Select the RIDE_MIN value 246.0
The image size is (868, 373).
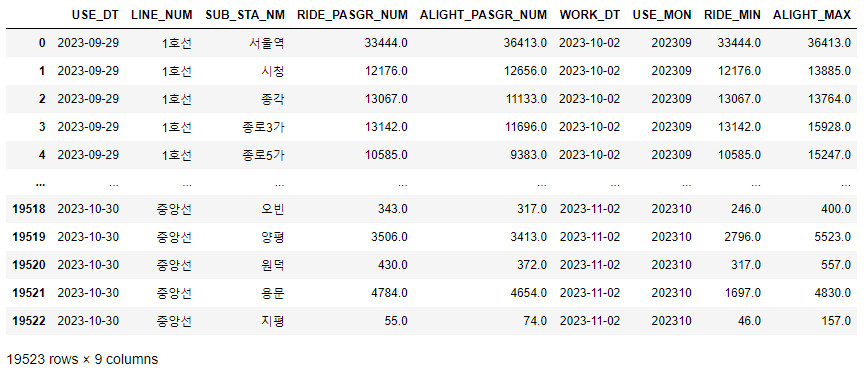[x=745, y=209]
